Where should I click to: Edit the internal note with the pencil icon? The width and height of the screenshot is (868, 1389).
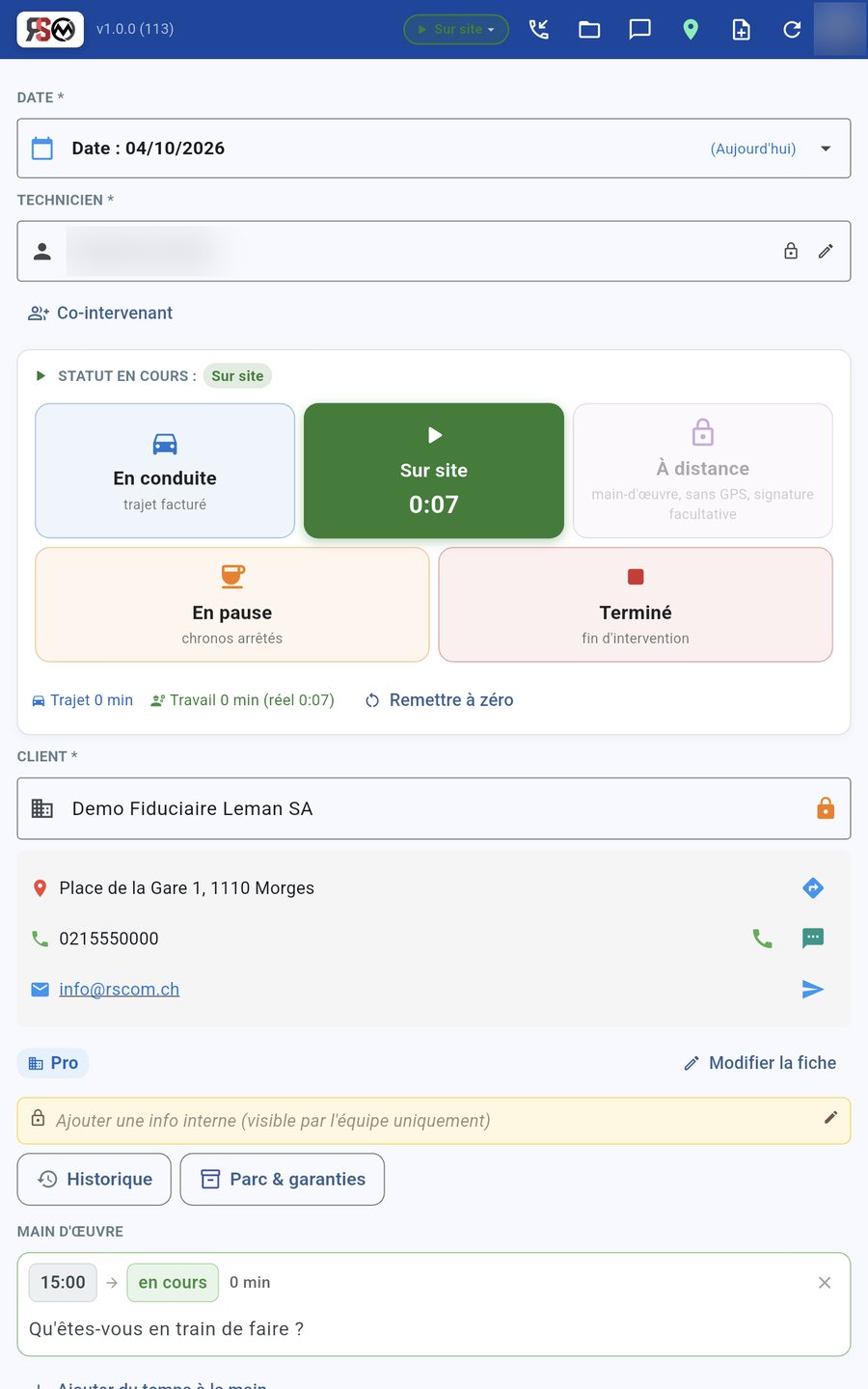830,1118
